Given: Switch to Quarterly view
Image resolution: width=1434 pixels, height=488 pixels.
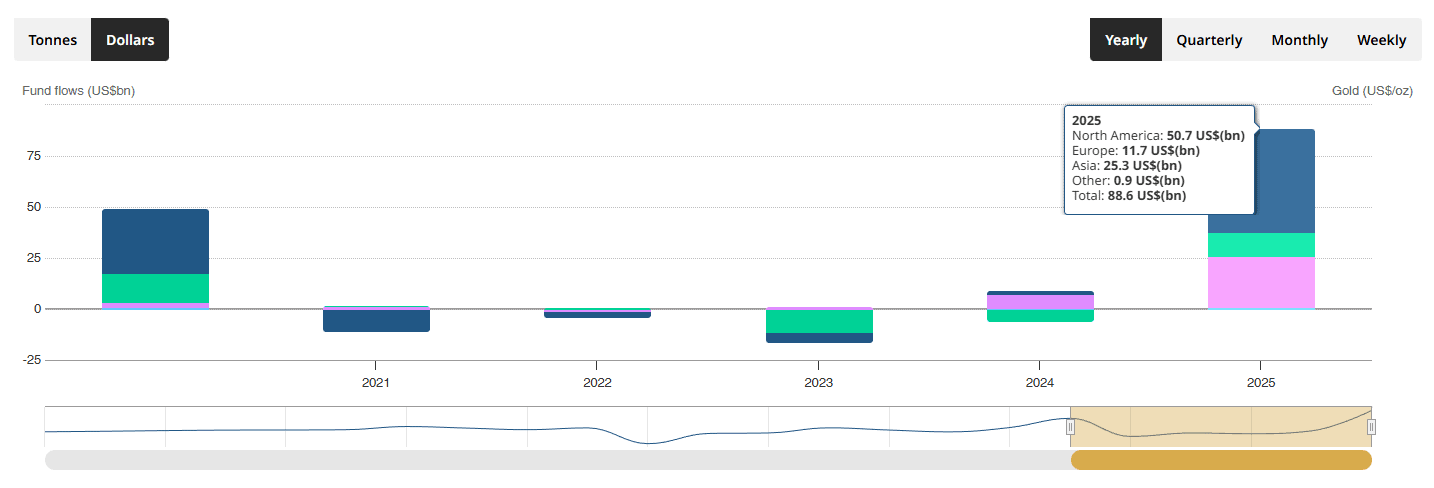Looking at the screenshot, I should 1209,40.
